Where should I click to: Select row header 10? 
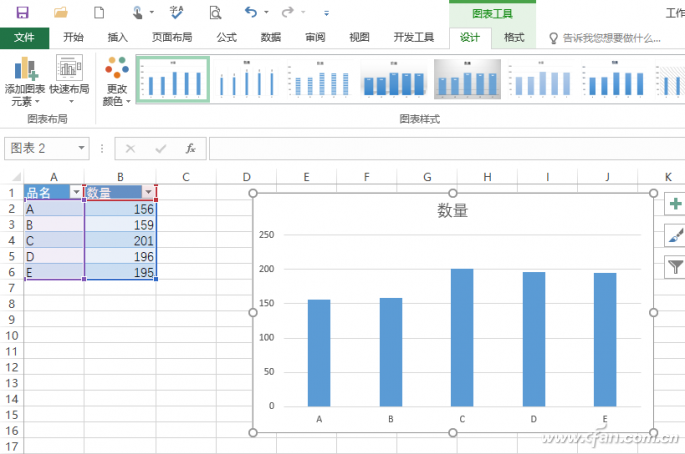coord(12,336)
